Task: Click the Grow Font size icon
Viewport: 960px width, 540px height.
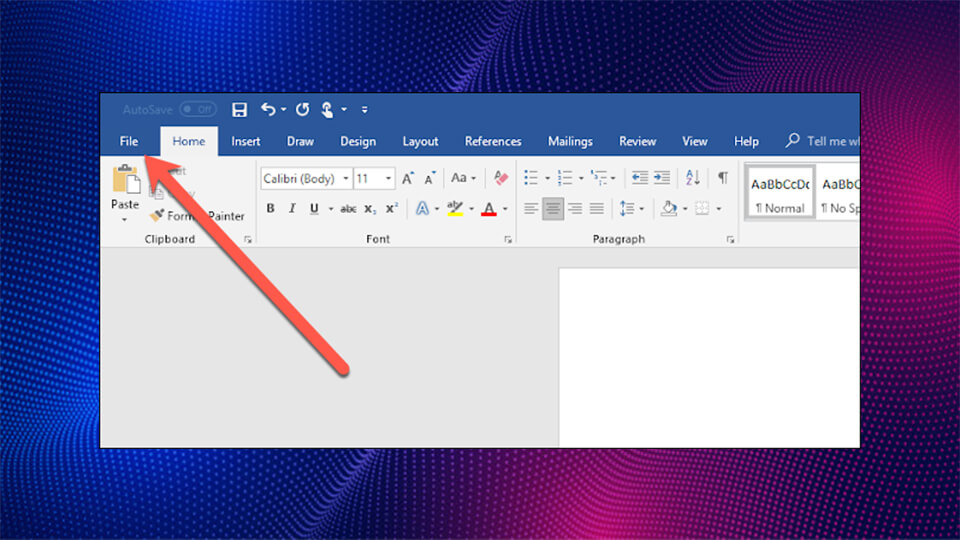Action: [x=408, y=178]
